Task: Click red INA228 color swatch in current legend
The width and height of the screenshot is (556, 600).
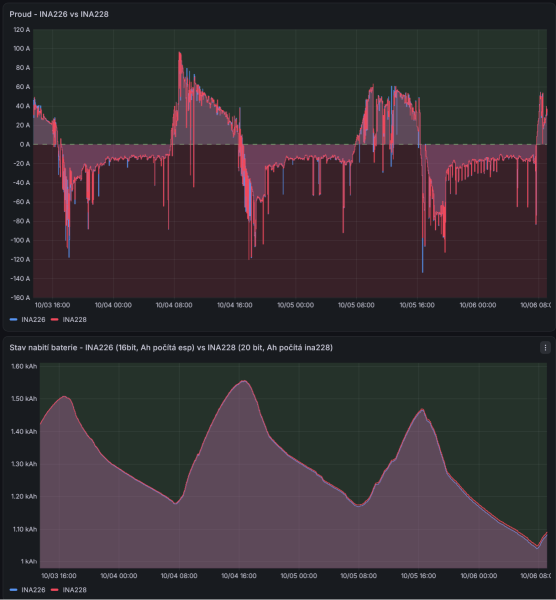Action: click(55, 320)
